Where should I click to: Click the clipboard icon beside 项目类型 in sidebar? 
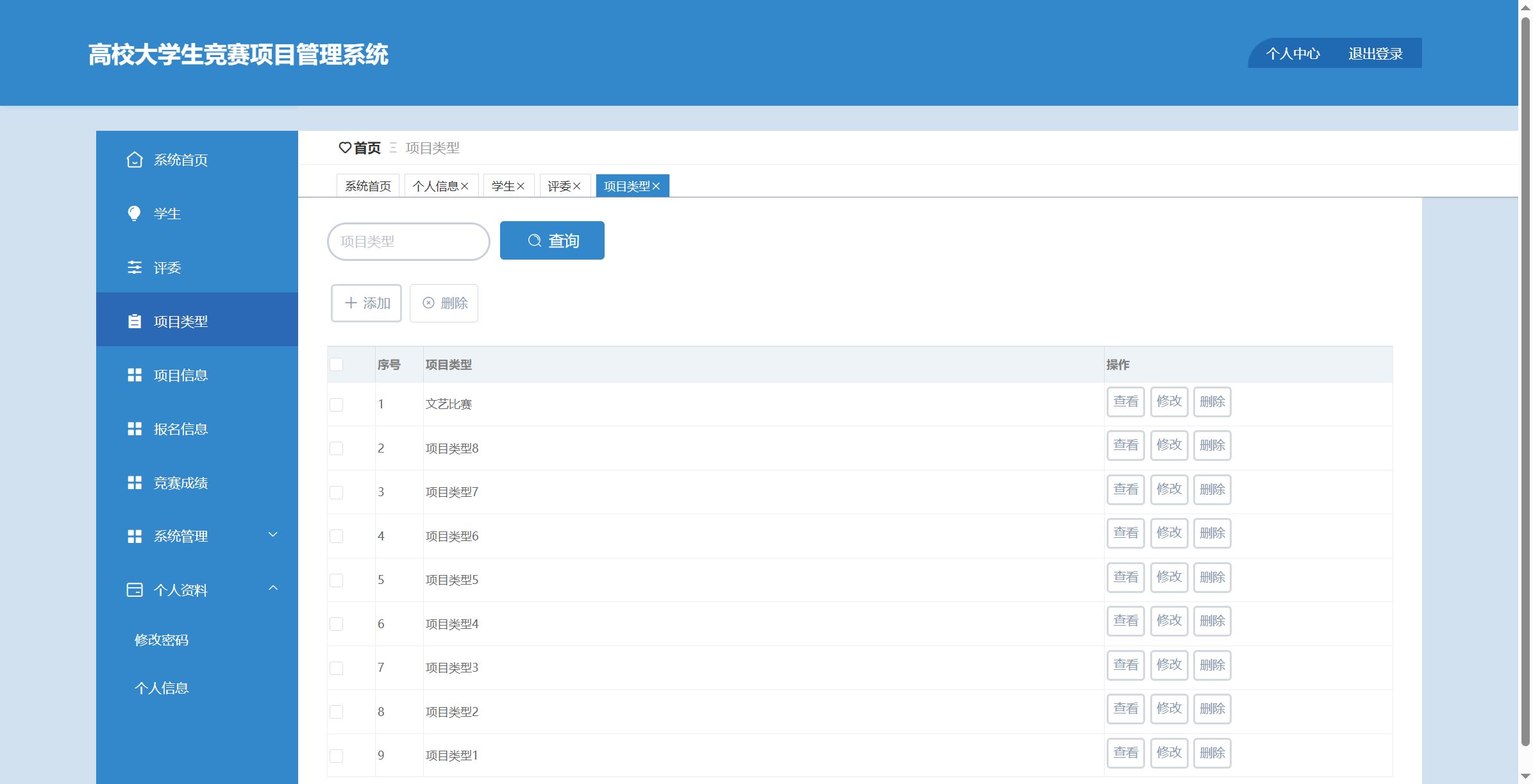coord(134,321)
